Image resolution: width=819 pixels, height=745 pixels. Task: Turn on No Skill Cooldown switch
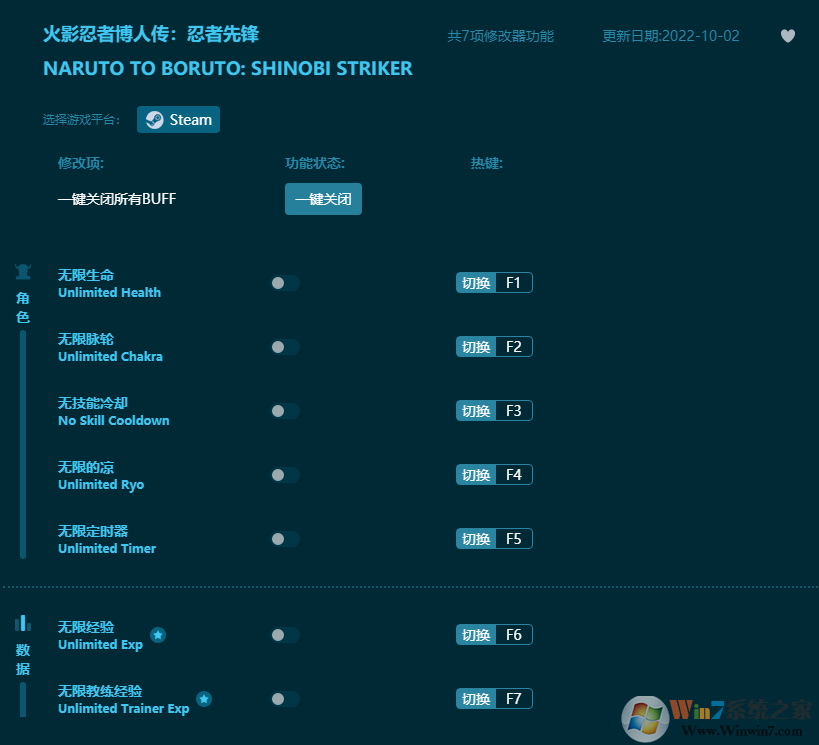coord(285,411)
